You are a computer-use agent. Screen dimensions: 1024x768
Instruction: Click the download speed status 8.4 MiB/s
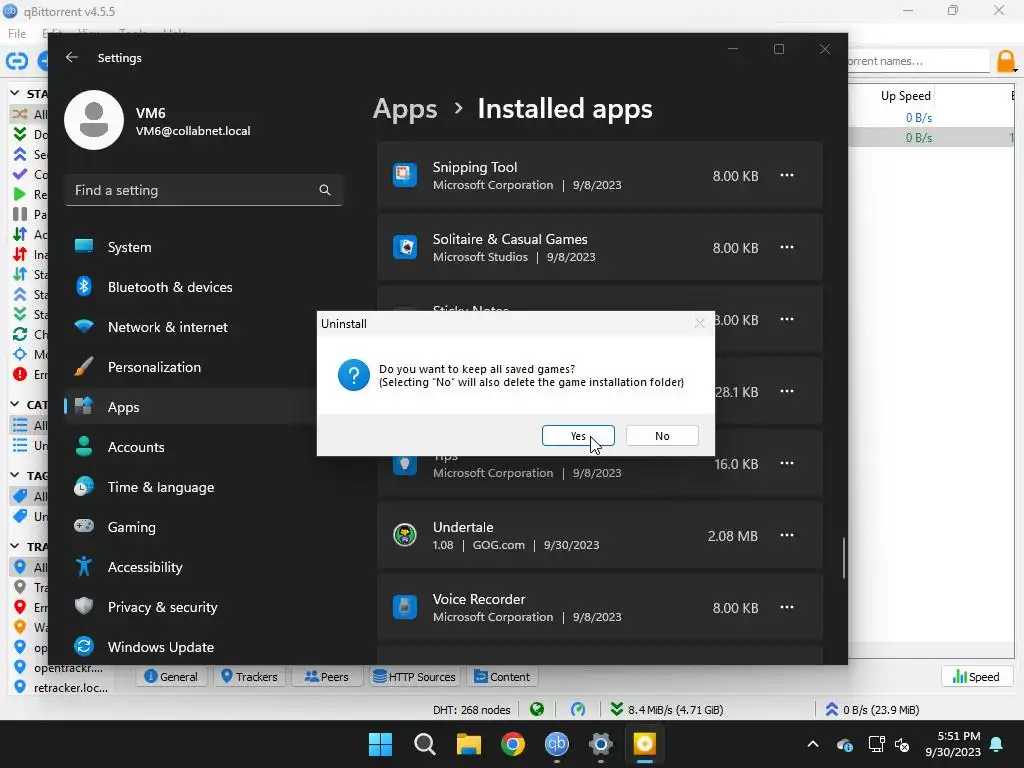(666, 709)
